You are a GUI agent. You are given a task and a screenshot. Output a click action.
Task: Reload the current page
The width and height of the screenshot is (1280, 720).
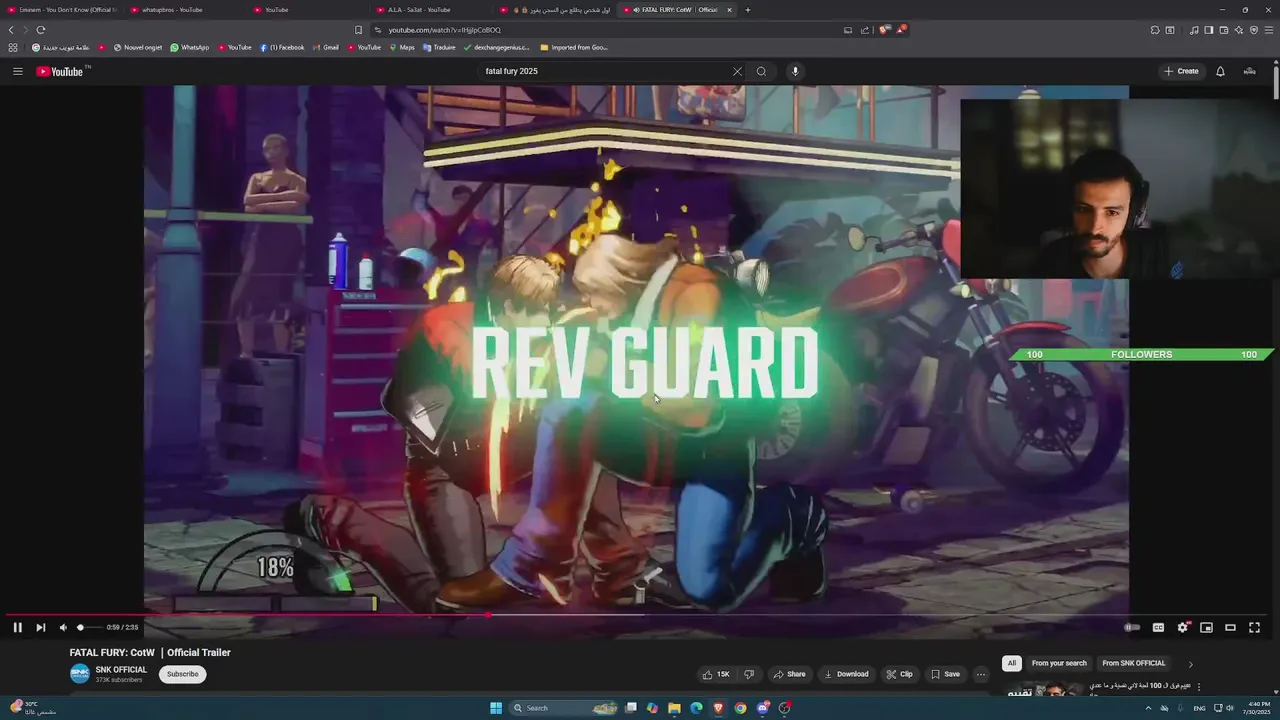coord(40,30)
